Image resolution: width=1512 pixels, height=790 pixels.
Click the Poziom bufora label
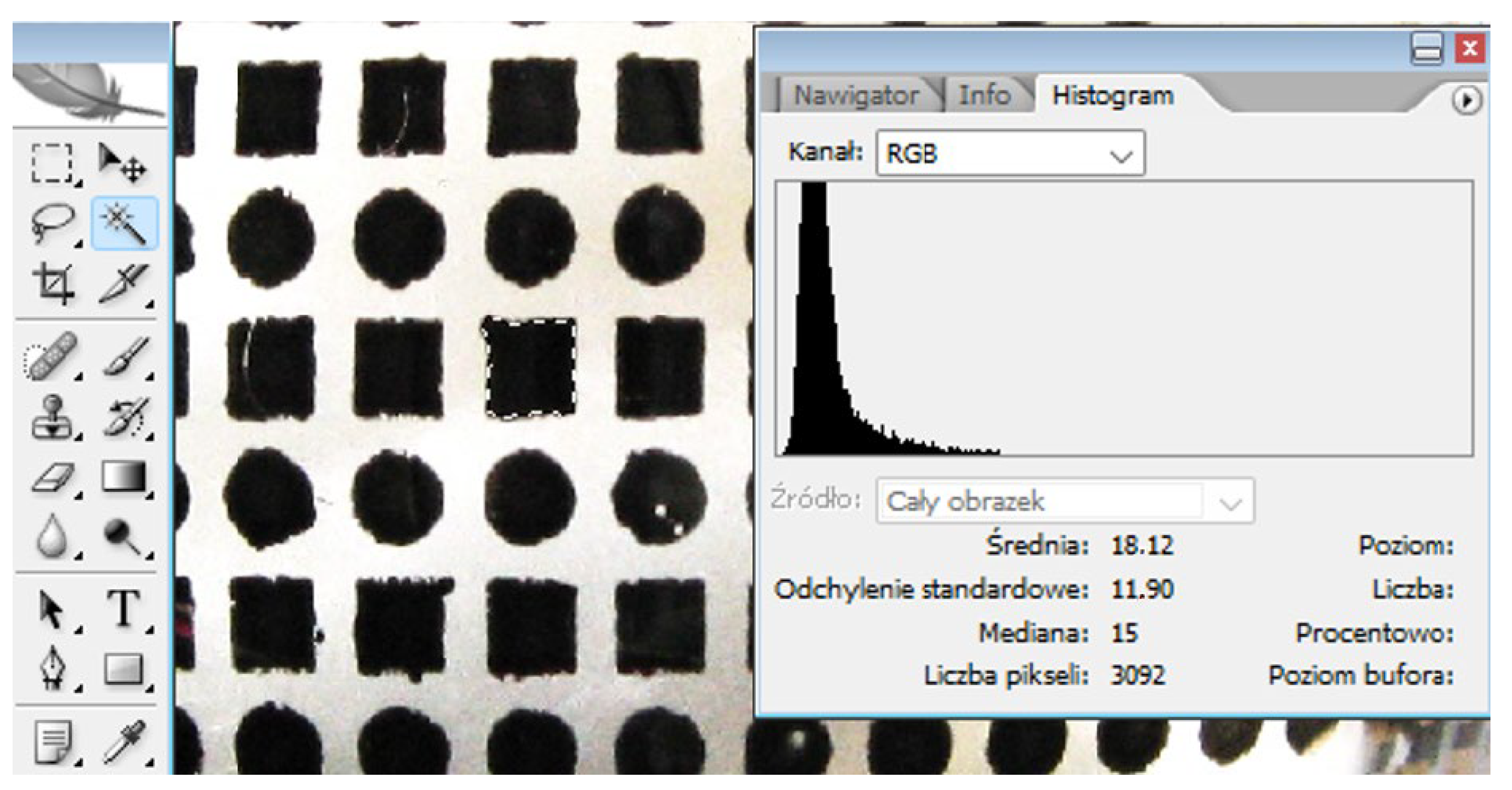tap(1361, 675)
